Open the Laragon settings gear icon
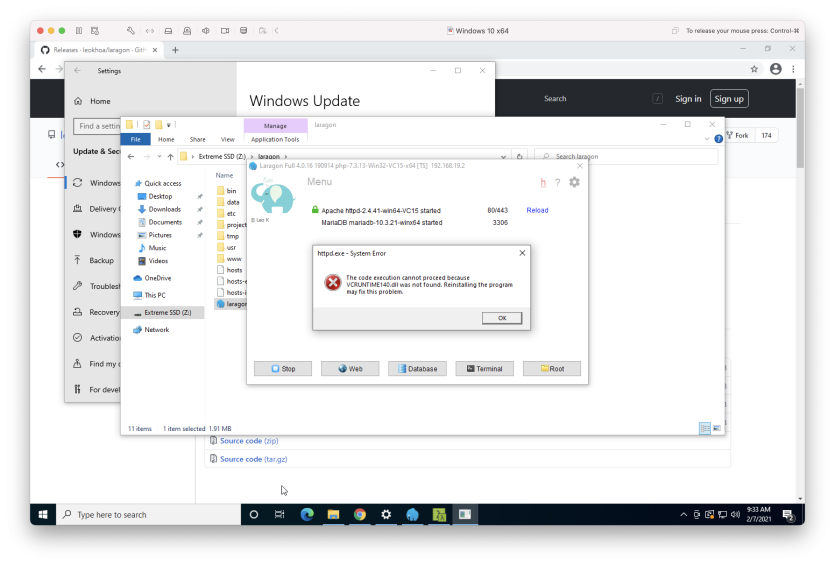This screenshot has height=565, width=835. (x=574, y=182)
